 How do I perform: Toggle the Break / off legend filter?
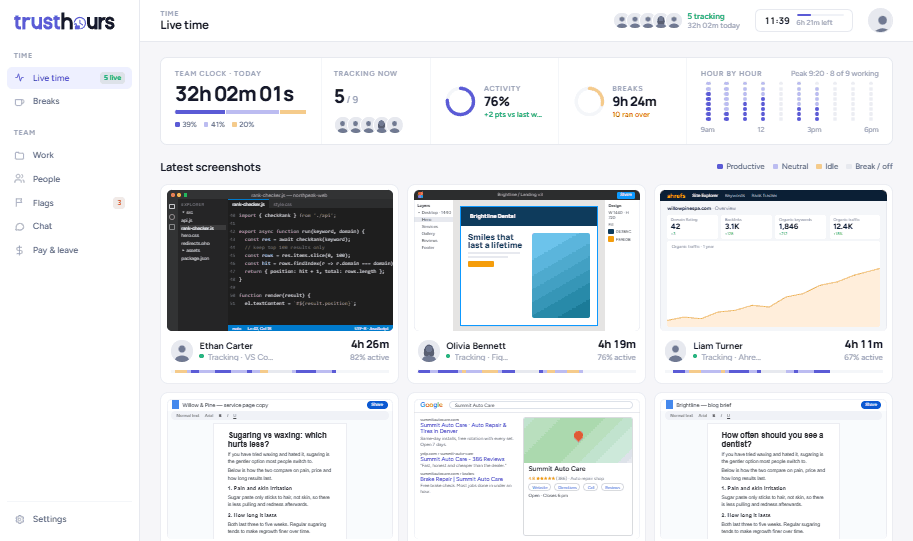(x=869, y=167)
